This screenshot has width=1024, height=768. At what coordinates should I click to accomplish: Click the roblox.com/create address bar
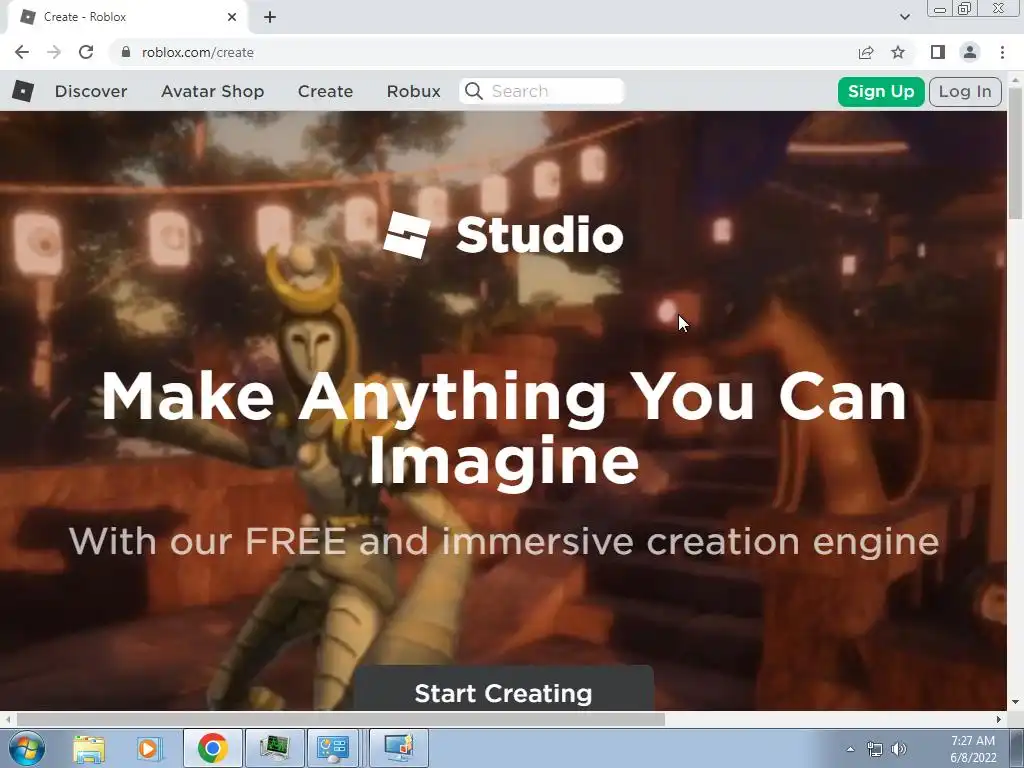click(483, 52)
